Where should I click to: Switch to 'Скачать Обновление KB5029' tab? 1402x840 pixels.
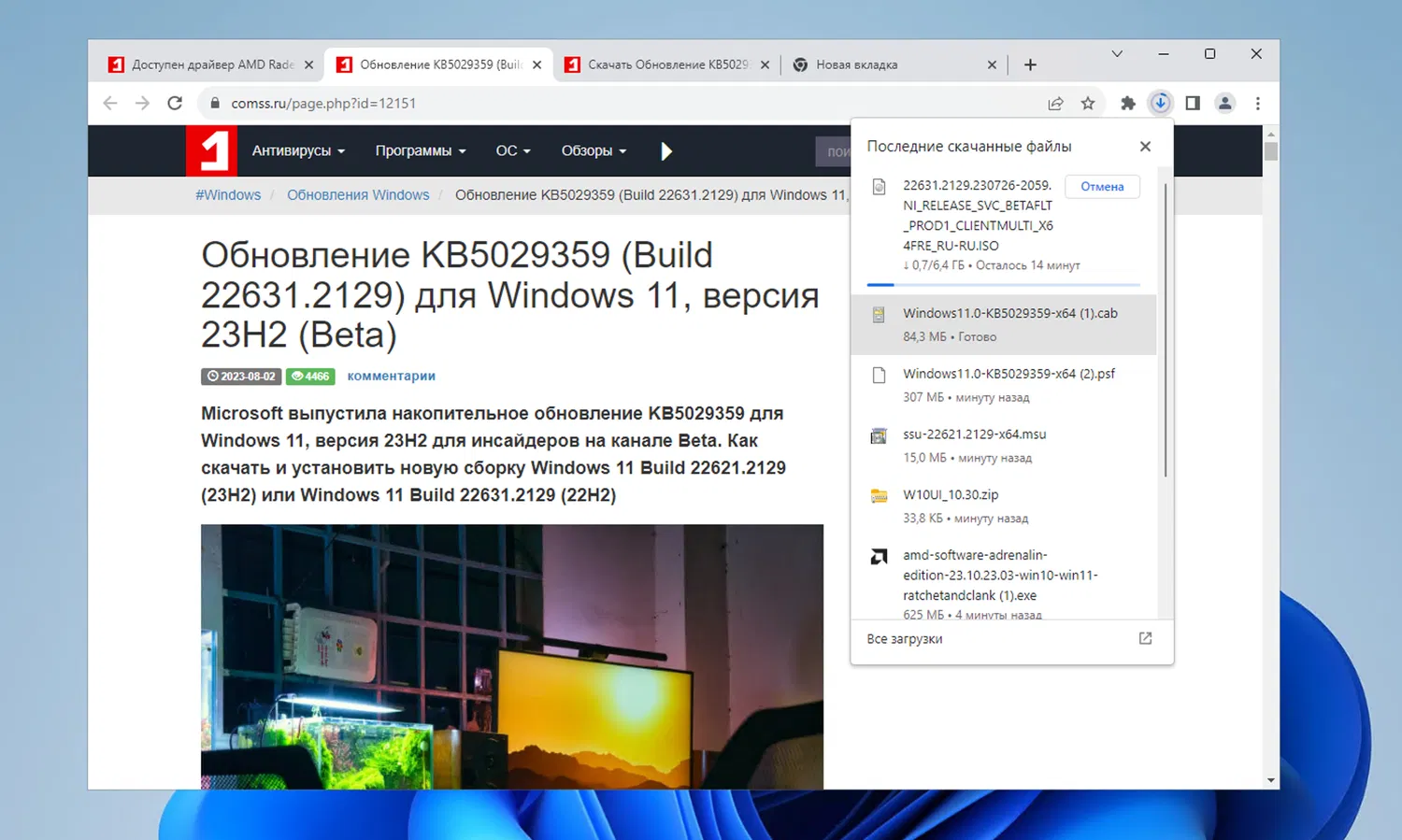pos(665,64)
